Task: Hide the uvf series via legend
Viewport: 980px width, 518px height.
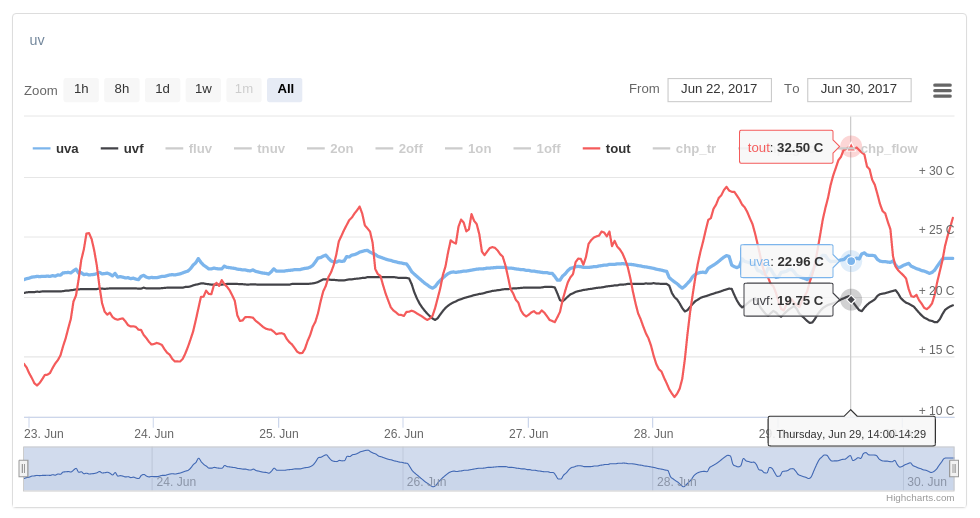Action: click(x=122, y=149)
